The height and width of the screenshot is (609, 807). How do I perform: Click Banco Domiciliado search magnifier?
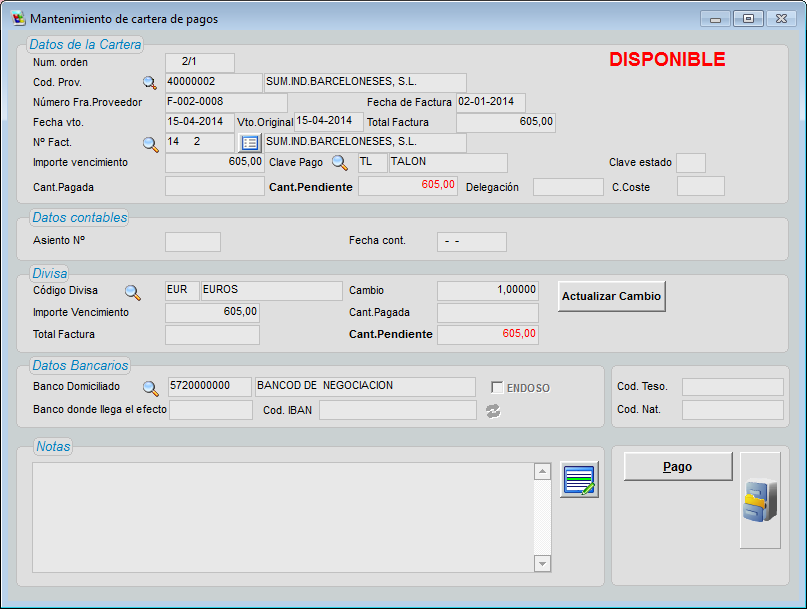pyautogui.click(x=150, y=388)
